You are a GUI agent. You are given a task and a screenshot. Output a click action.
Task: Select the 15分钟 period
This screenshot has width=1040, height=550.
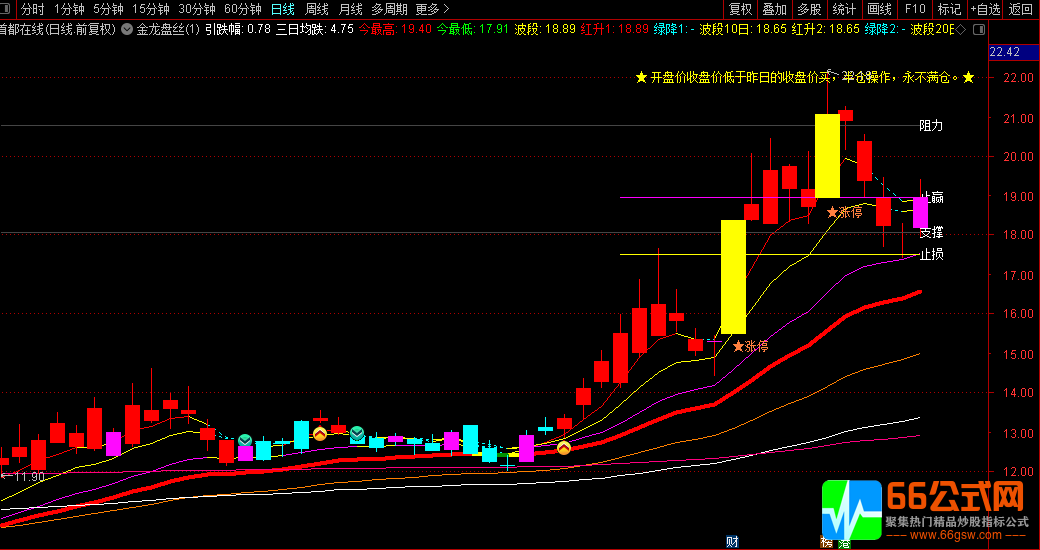point(151,9)
